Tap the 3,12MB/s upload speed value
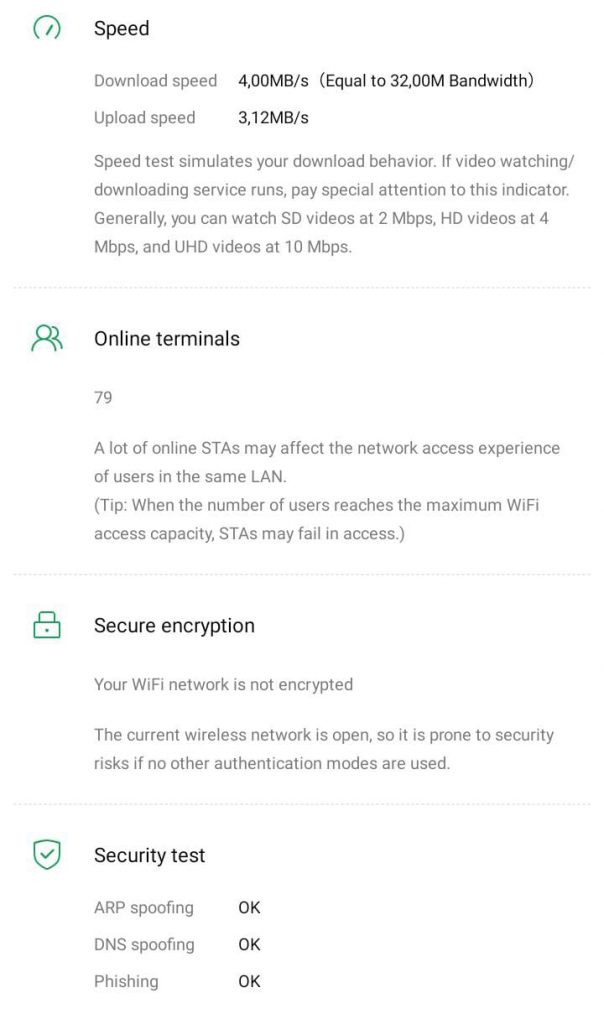 pyautogui.click(x=273, y=118)
